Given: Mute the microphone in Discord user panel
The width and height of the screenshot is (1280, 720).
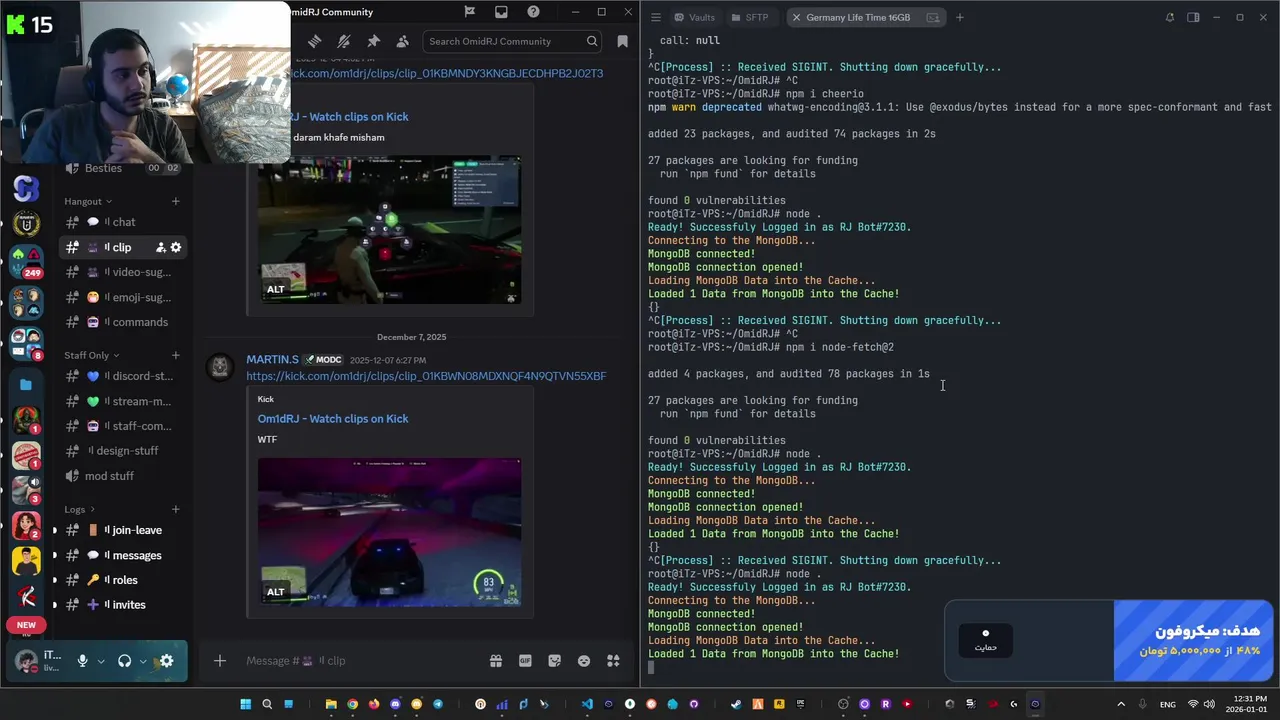Looking at the screenshot, I should tap(83, 661).
